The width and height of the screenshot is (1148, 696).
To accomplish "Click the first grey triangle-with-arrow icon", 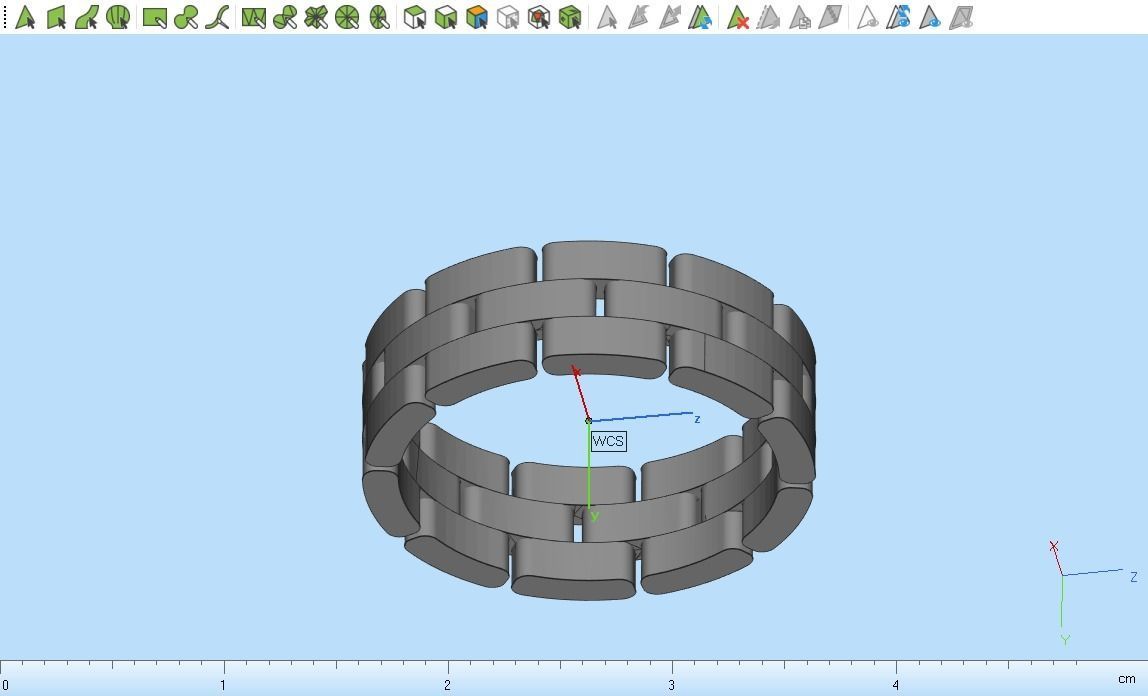I will (x=638, y=17).
